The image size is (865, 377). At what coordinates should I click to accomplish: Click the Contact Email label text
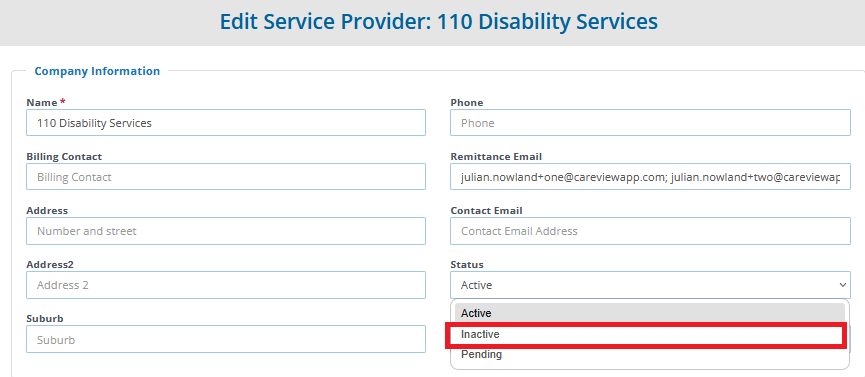pos(486,211)
